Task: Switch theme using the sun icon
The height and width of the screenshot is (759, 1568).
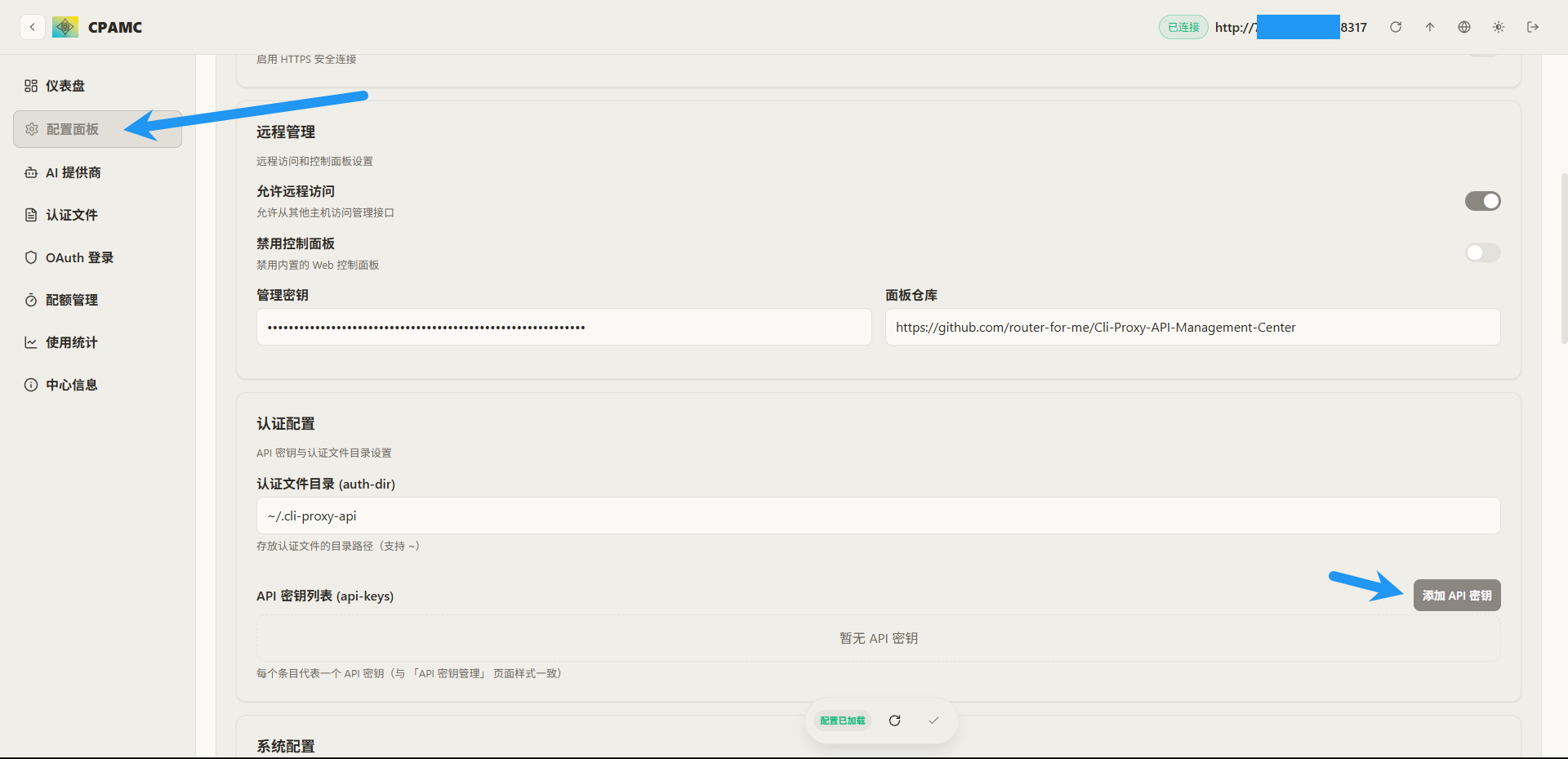Action: pos(1499,27)
